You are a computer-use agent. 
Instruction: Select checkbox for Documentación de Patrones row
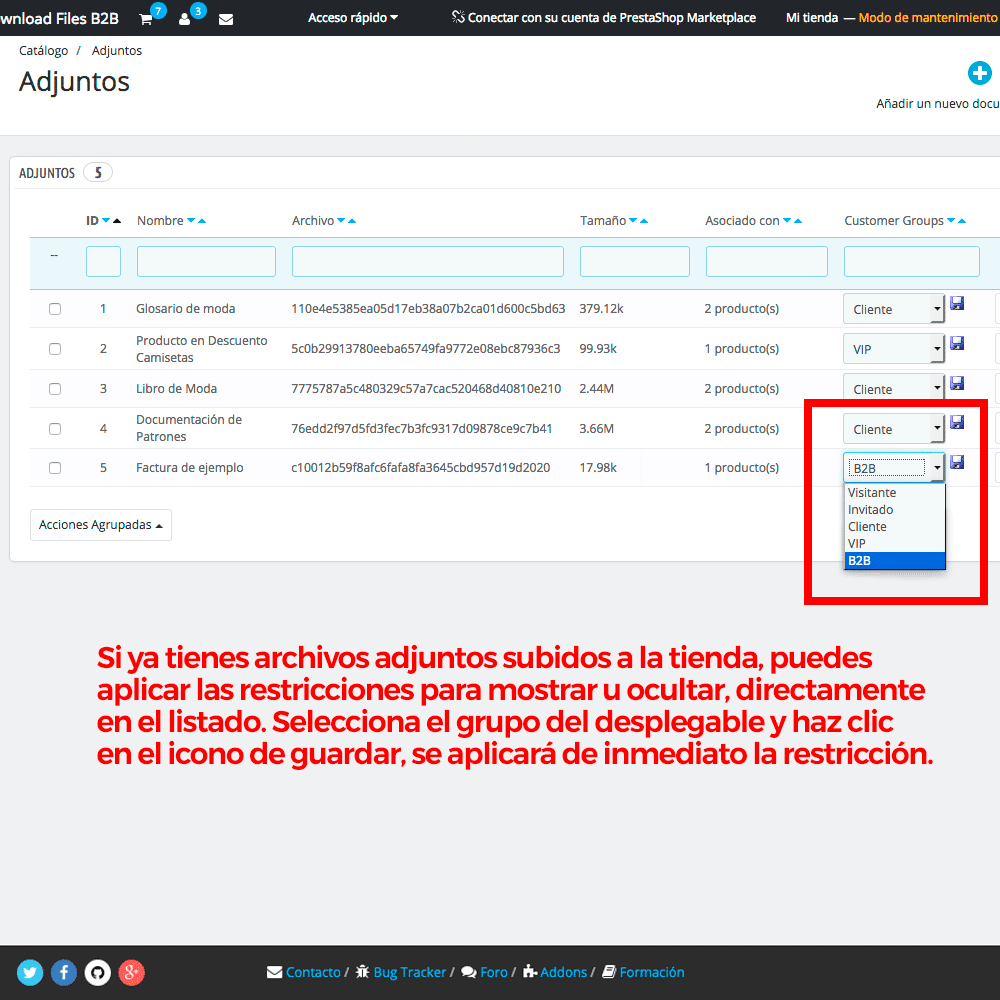tap(55, 429)
